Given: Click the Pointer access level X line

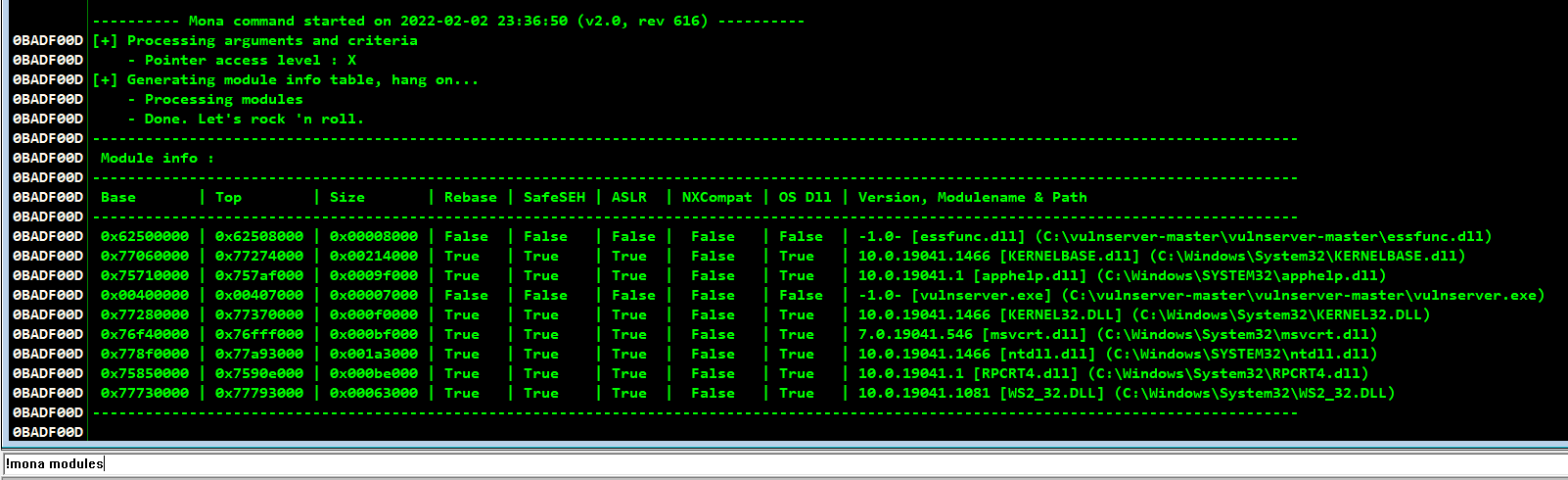Looking at the screenshot, I should point(242,60).
